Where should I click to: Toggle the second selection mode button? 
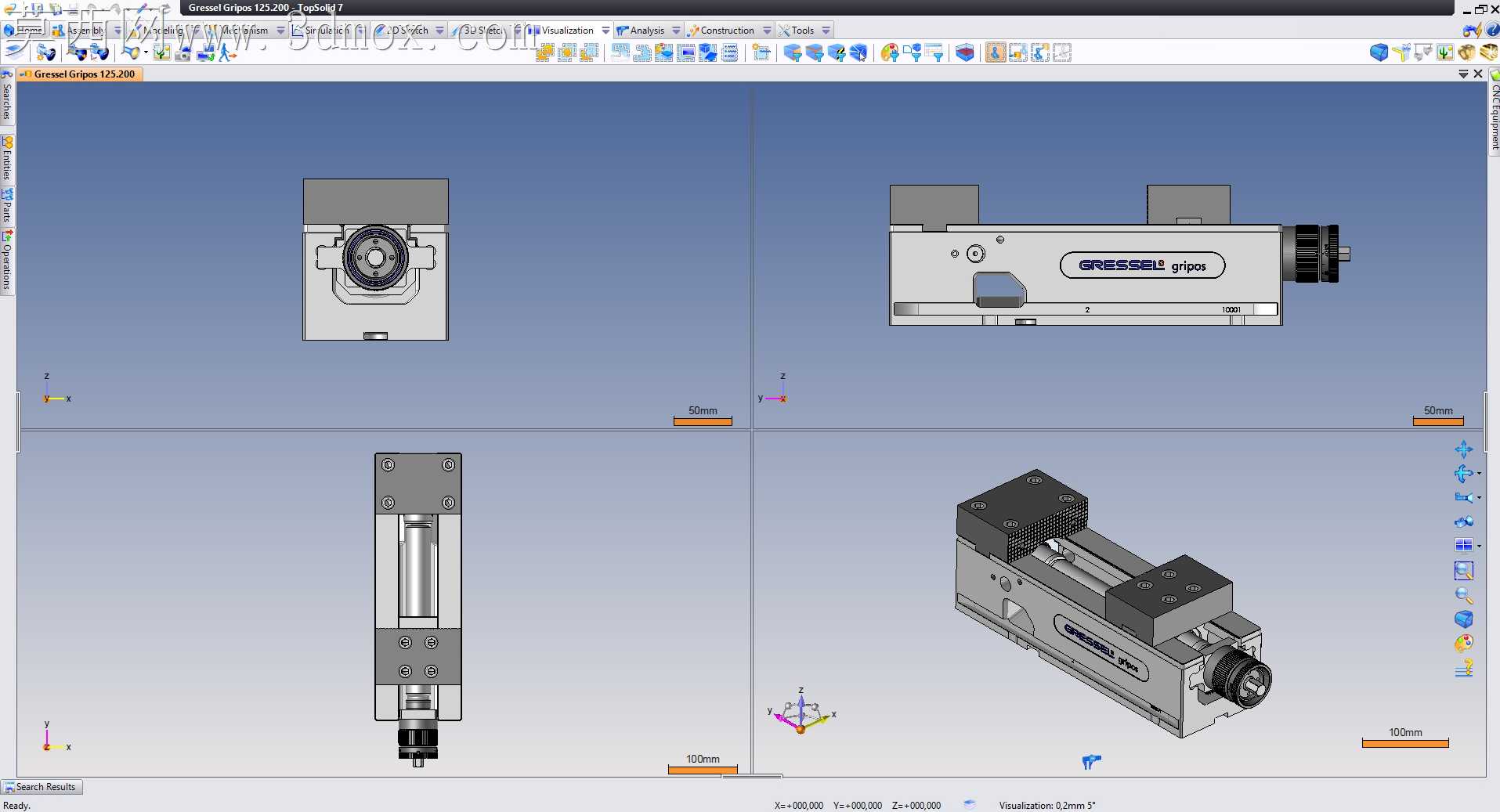[x=1017, y=52]
